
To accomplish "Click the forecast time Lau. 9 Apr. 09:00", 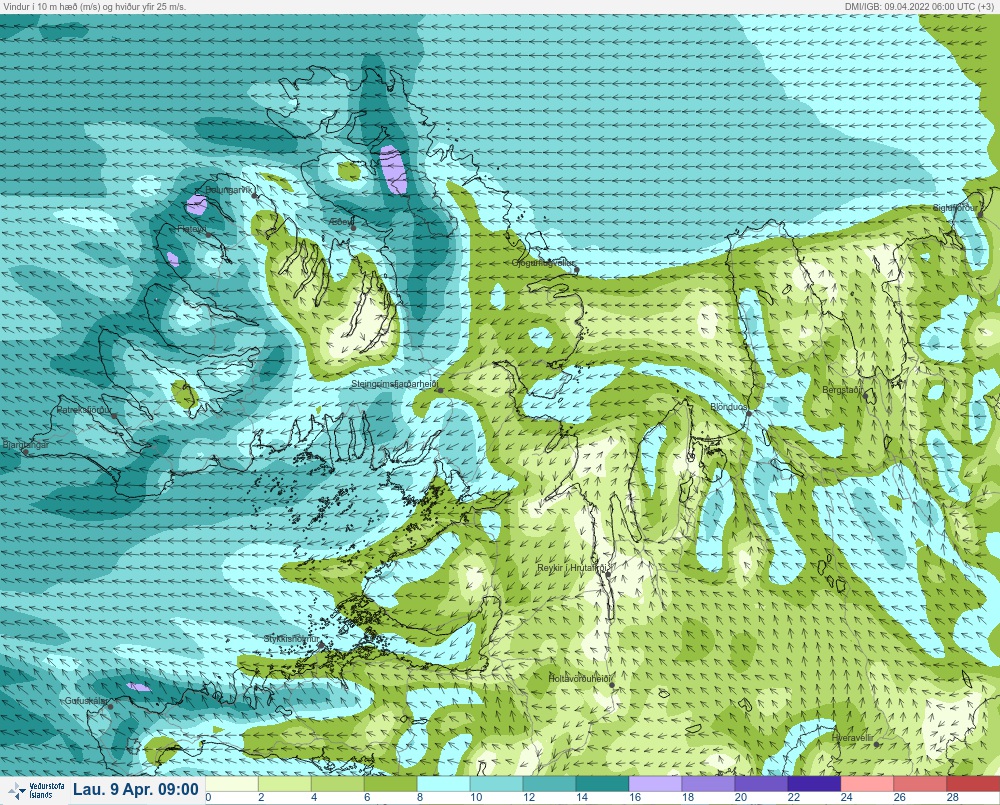I will click(x=136, y=790).
